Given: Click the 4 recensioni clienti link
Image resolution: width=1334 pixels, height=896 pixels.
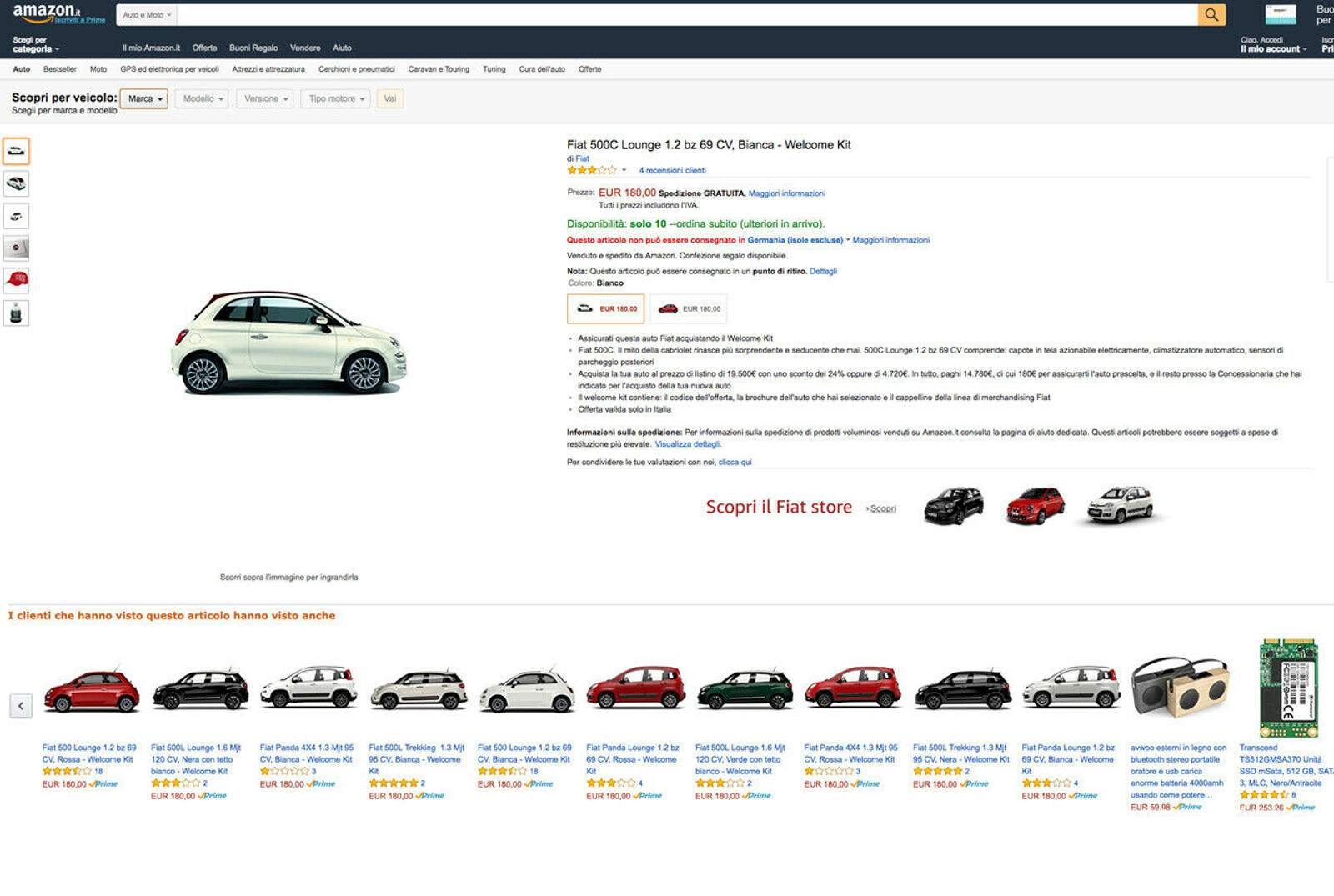Looking at the screenshot, I should [x=672, y=170].
